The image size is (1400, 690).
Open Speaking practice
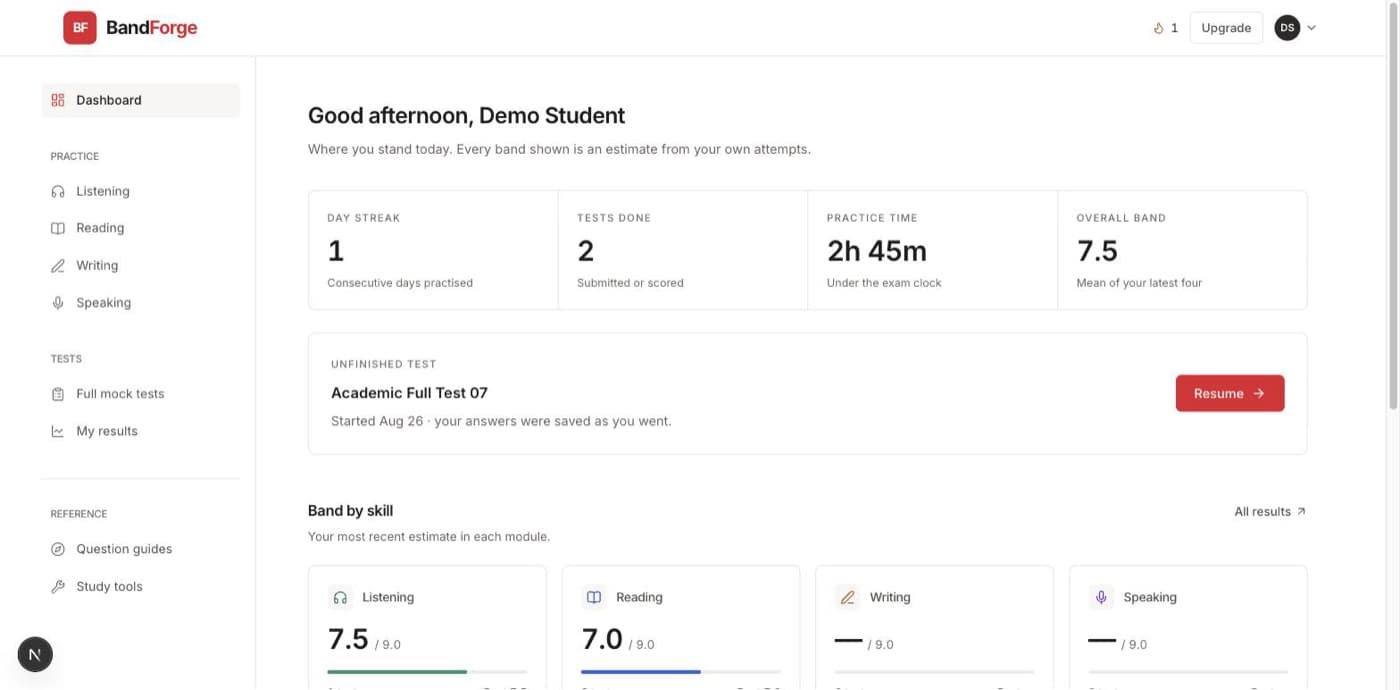pos(141,302)
